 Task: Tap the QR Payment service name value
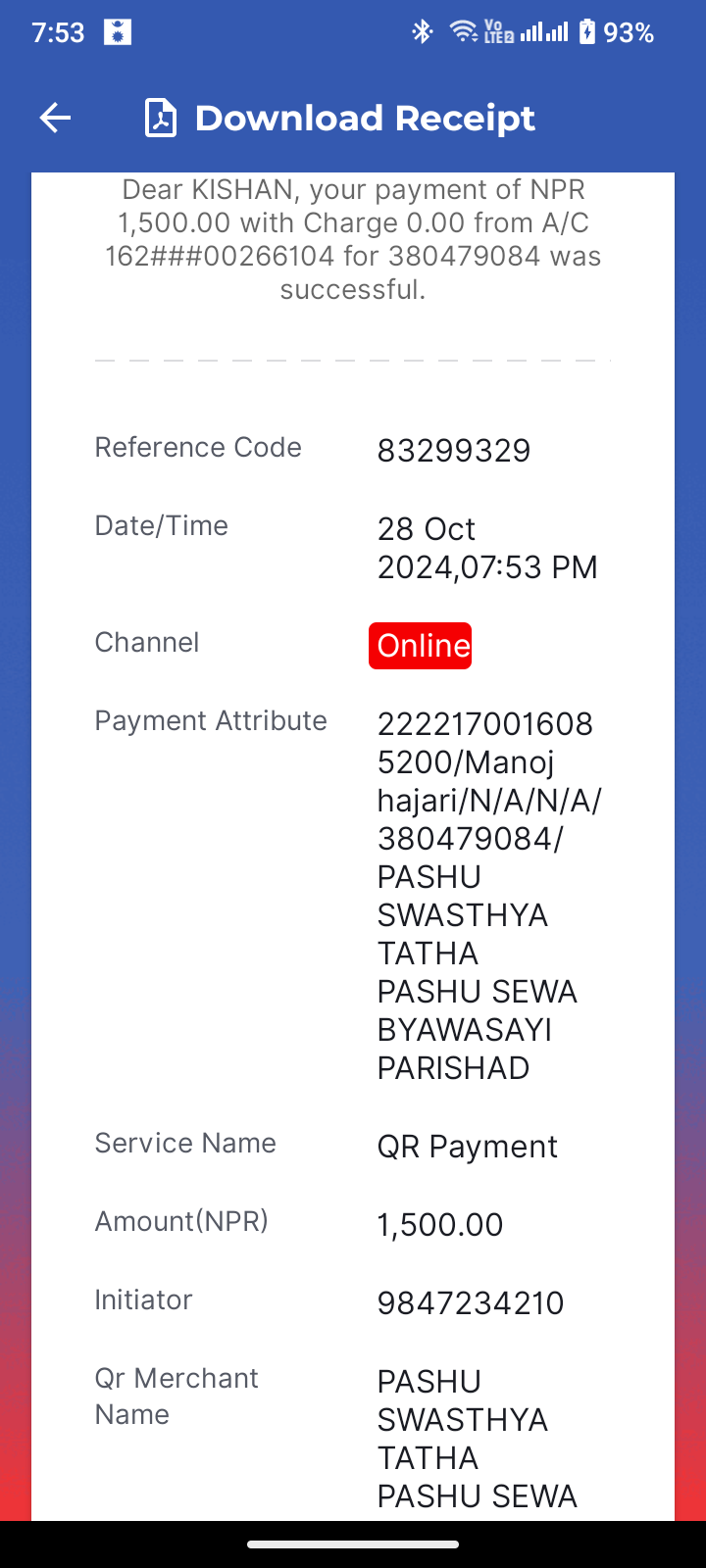(x=468, y=1147)
